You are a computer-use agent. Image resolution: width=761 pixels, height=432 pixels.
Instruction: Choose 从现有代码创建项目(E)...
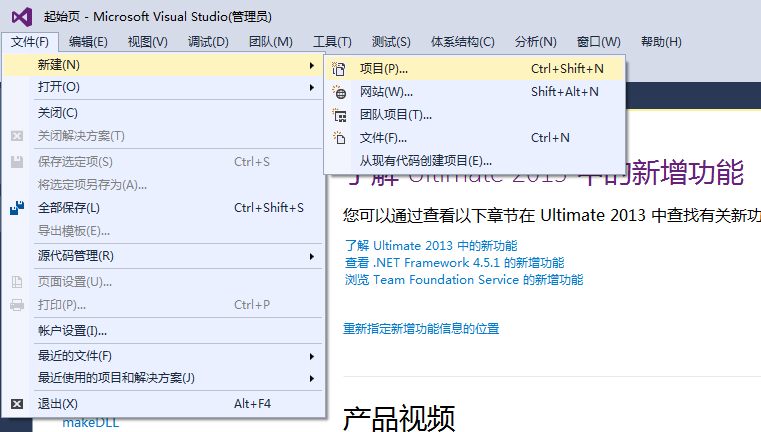475,161
